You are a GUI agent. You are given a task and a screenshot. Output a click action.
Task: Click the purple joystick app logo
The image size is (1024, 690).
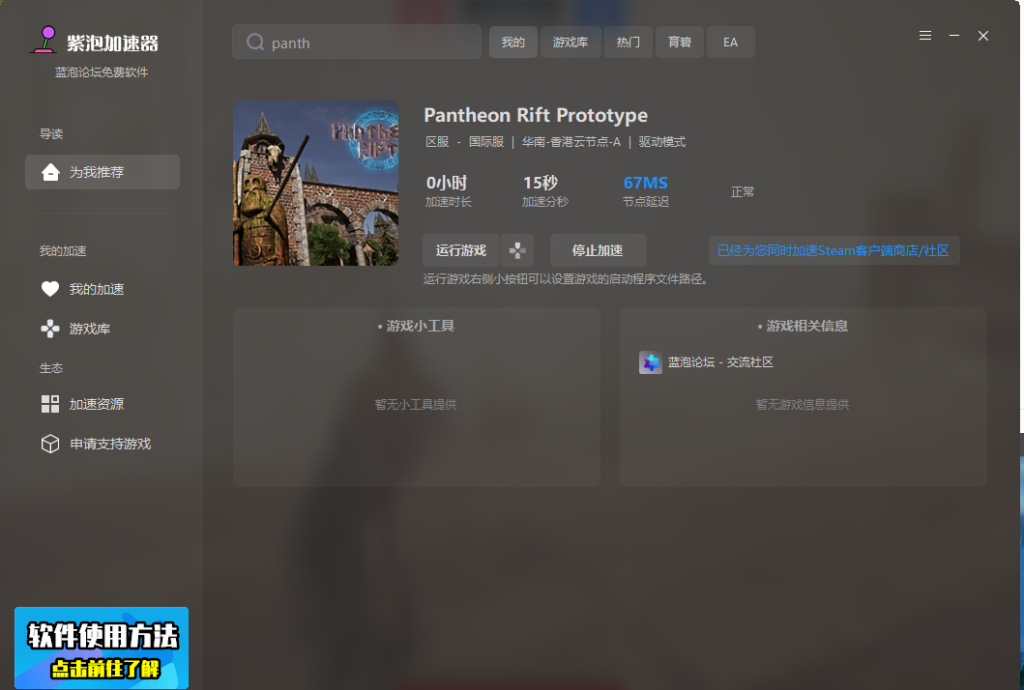click(x=44, y=39)
